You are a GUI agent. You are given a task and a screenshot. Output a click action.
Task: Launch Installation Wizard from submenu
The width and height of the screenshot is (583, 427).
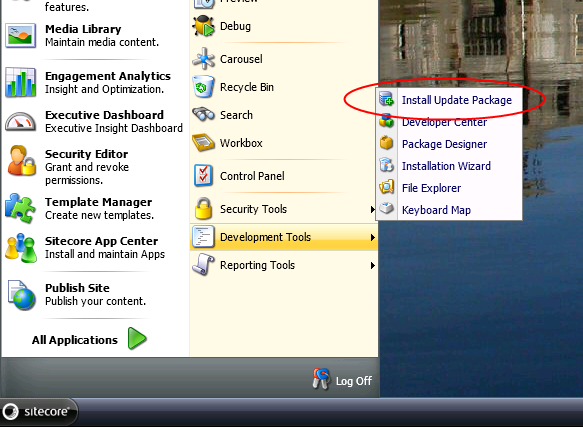pyautogui.click(x=449, y=166)
